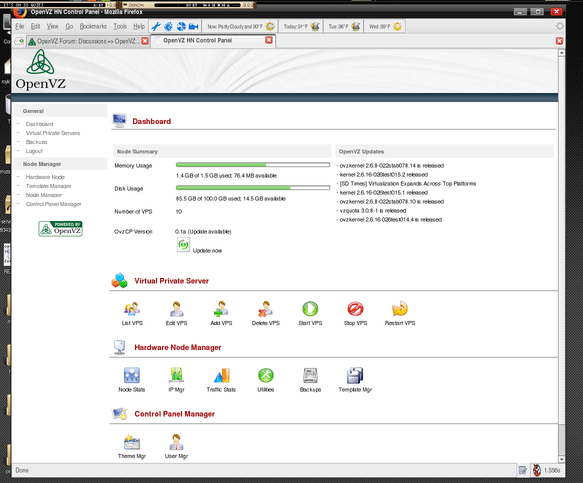Click the Dashboard monitor icon
The height and width of the screenshot is (483, 583).
coord(120,121)
